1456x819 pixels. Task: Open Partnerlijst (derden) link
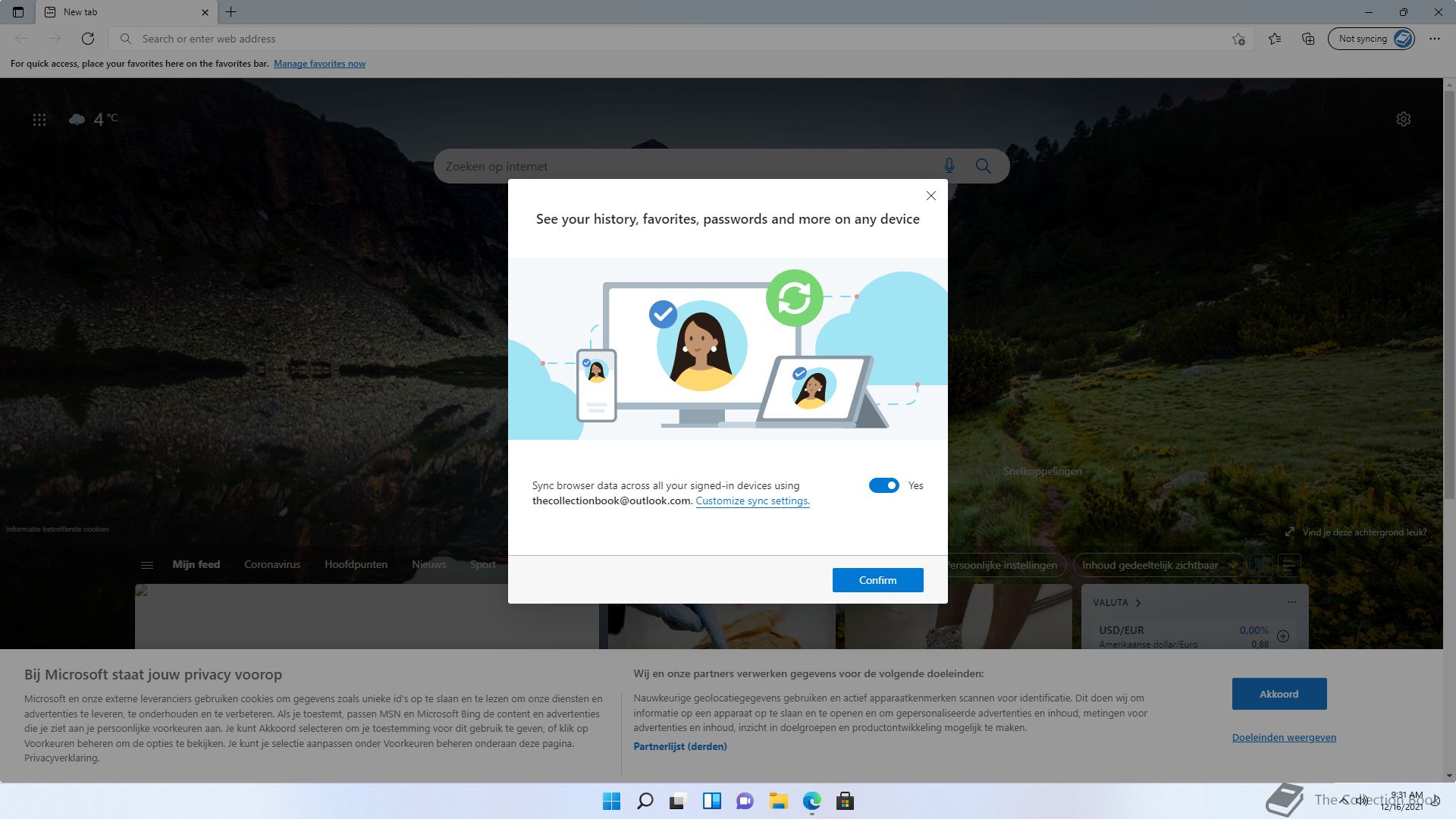[x=680, y=746]
